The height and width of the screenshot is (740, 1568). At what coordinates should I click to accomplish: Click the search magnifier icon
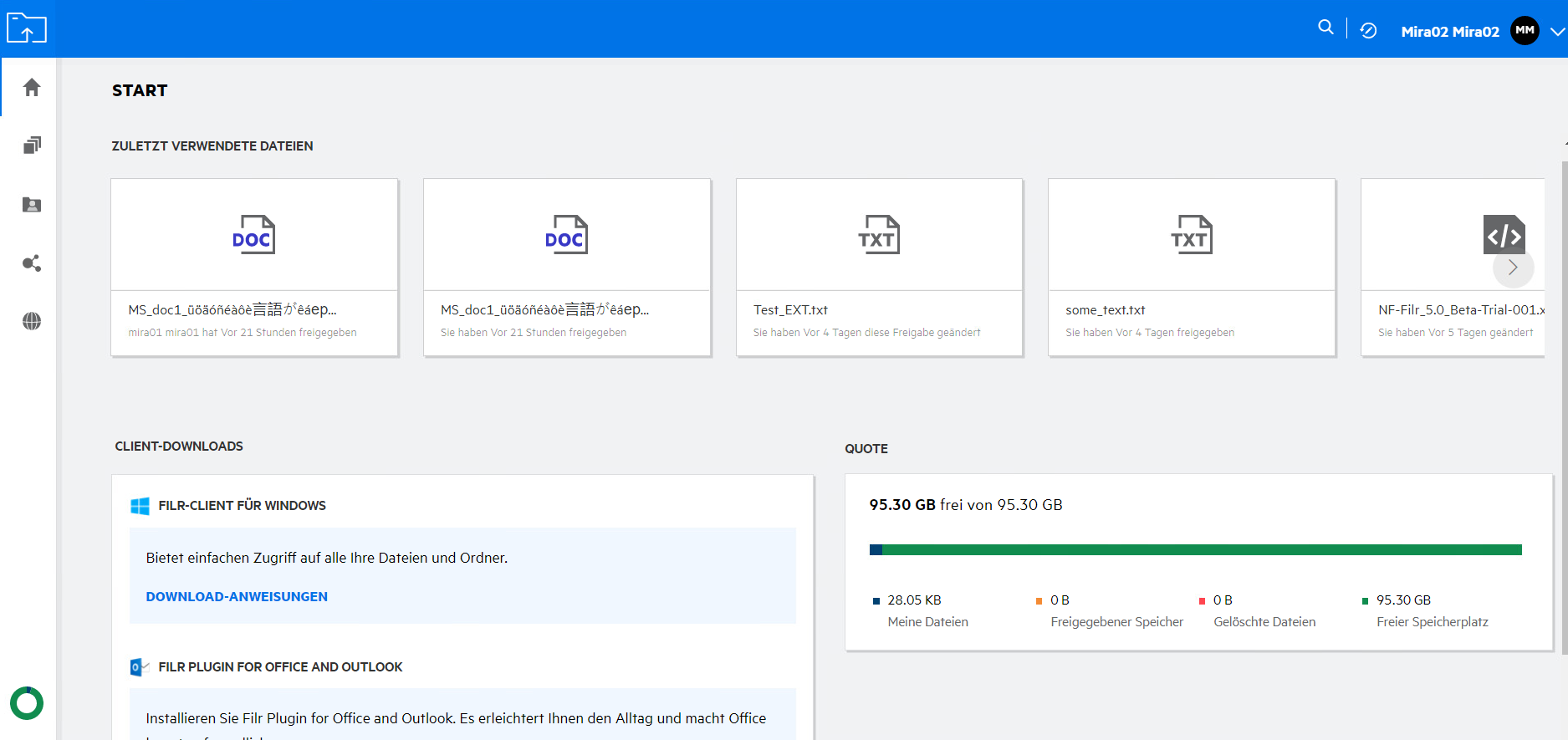point(1325,28)
